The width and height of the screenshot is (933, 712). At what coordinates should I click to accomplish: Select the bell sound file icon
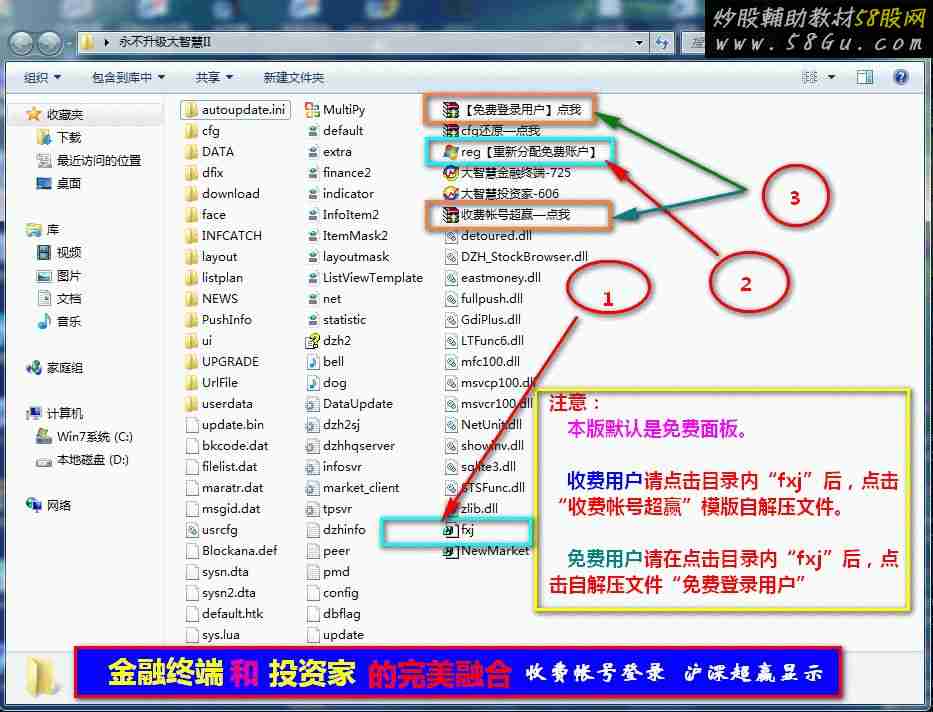tap(312, 362)
